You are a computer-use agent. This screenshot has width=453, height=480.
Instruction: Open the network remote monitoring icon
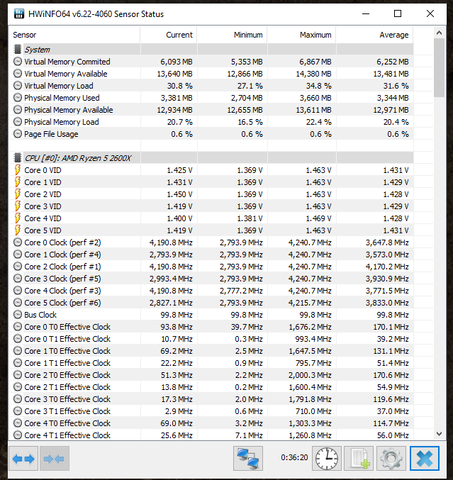click(248, 459)
